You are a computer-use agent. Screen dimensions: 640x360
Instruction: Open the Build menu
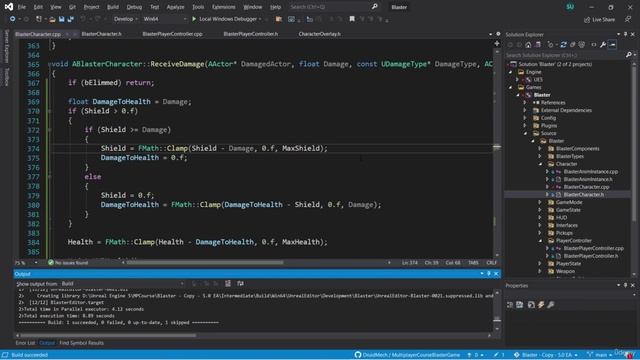pos(113,7)
